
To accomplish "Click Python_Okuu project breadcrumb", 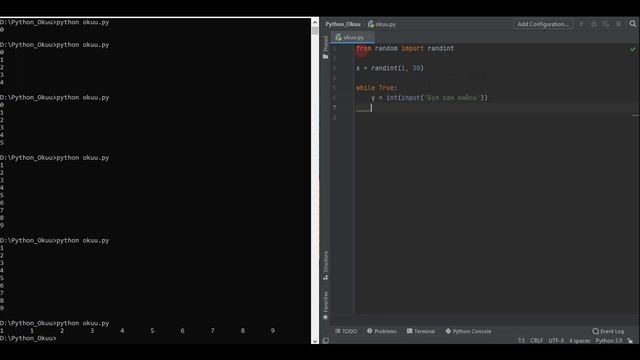I will pyautogui.click(x=343, y=24).
